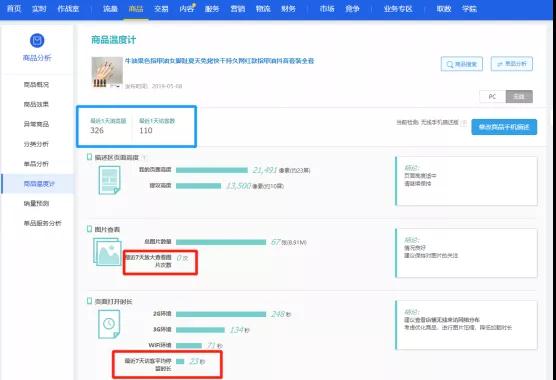Image resolution: width=556 pixels, height=380 pixels.
Task: Go to 商品效果 in the sidebar
Action: [36, 104]
